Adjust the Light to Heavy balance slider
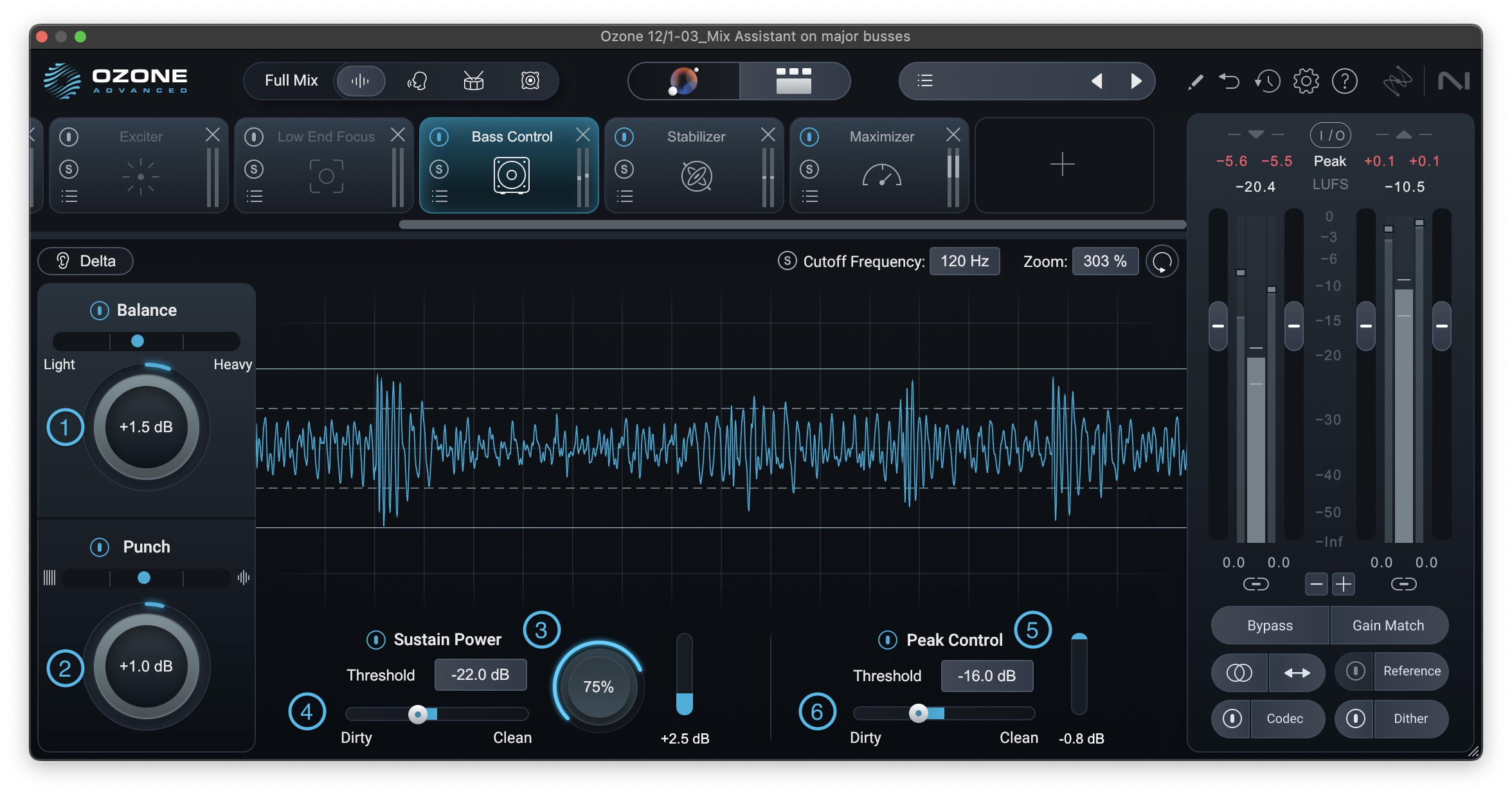The image size is (1512, 795). point(146,341)
